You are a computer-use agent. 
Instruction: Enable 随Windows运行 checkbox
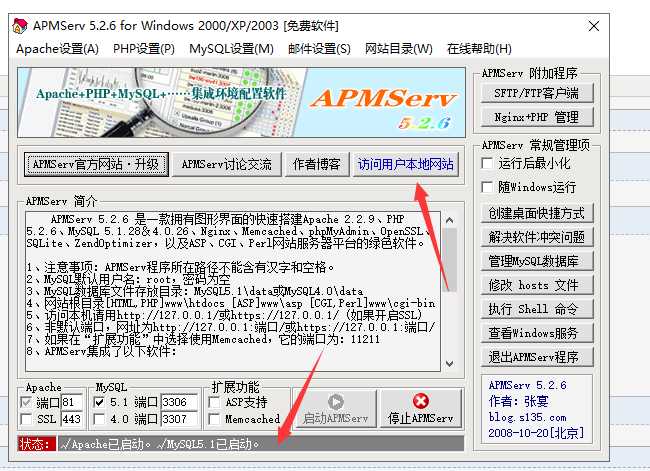(488, 187)
